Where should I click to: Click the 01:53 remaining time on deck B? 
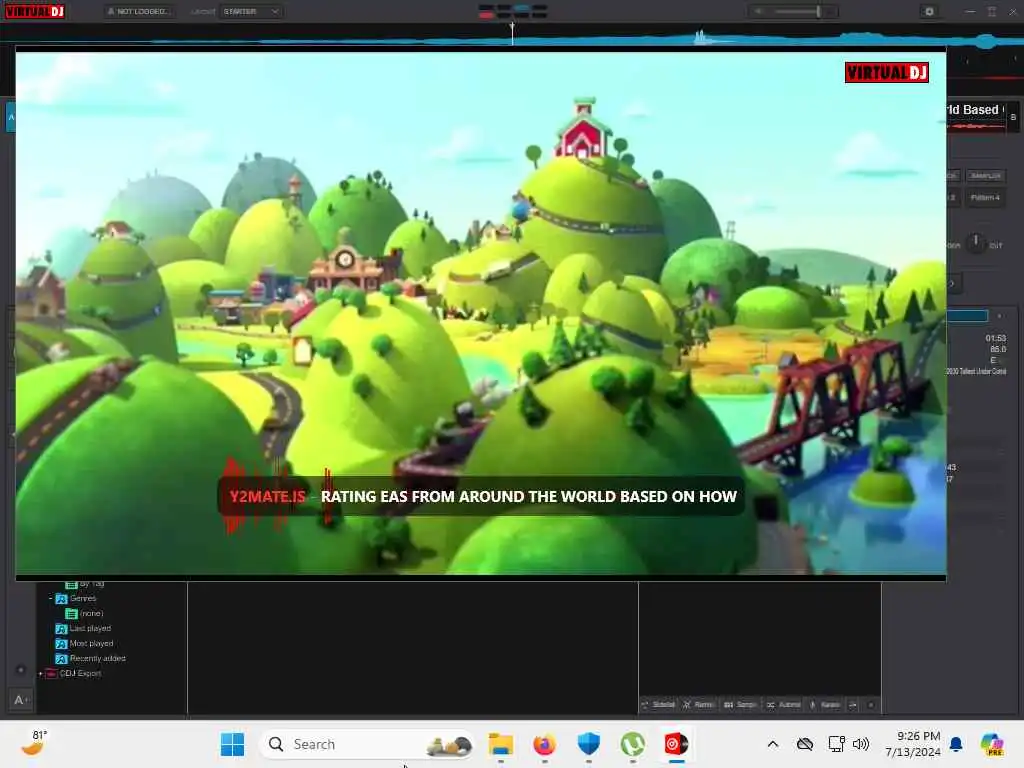996,338
